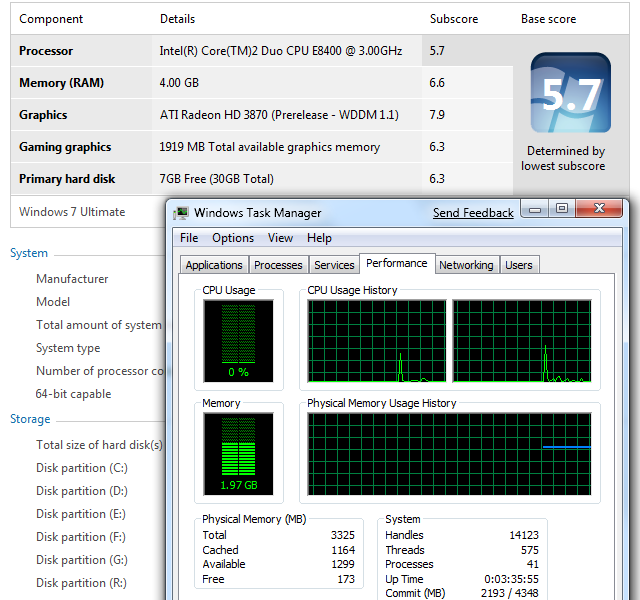
Task: Click the Physical Memory Usage History graph
Action: click(449, 454)
